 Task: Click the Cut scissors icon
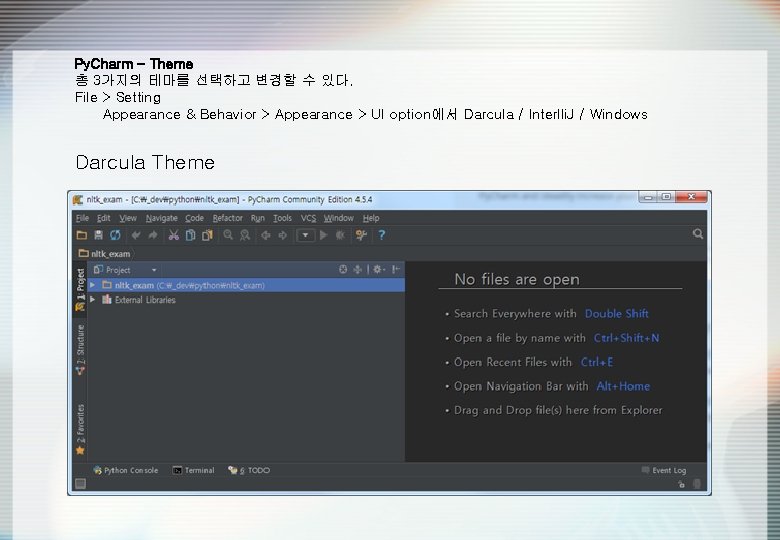tap(174, 235)
